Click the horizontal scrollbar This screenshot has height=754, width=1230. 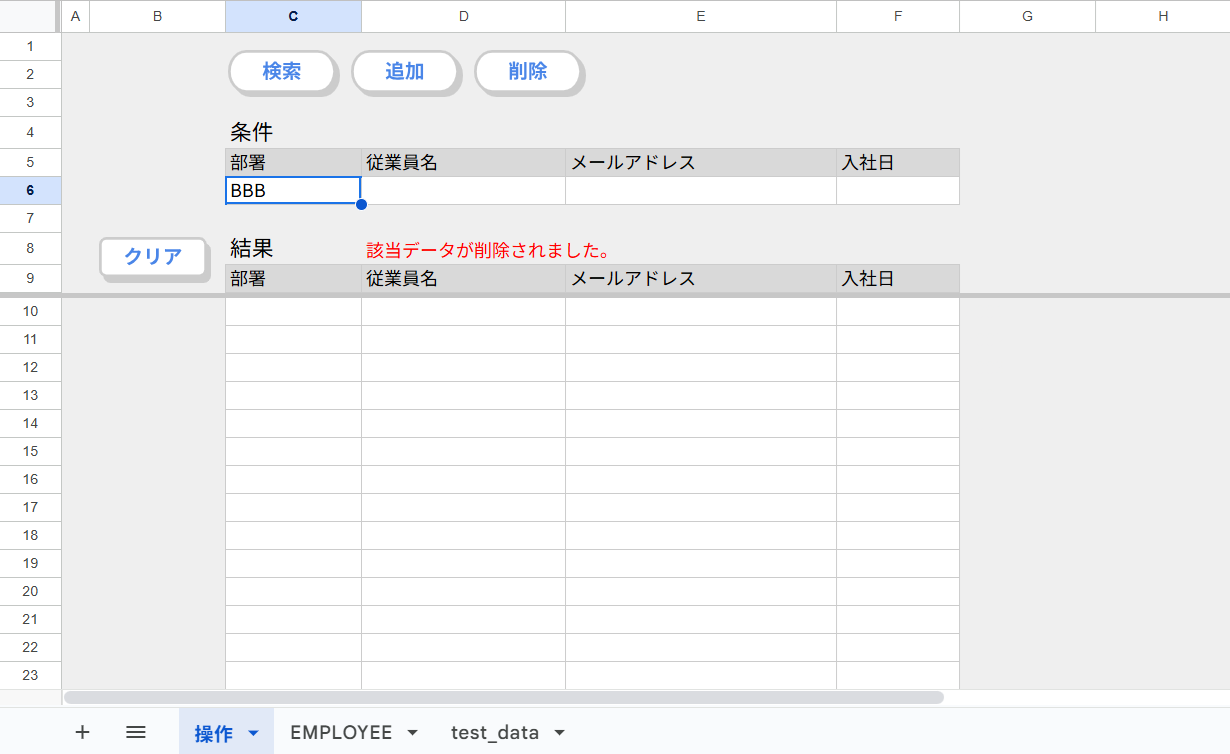pyautogui.click(x=504, y=697)
